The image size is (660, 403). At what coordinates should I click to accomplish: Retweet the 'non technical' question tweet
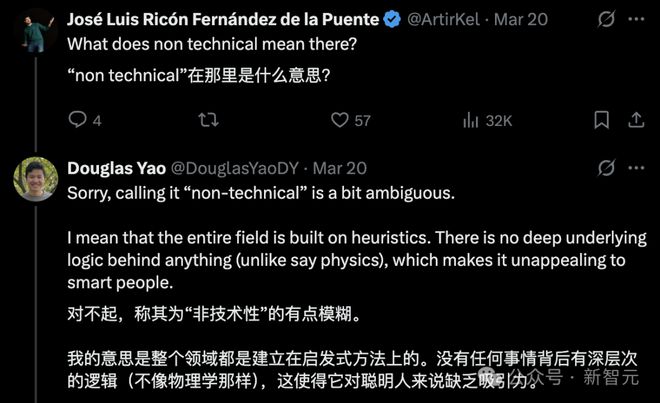click(208, 120)
